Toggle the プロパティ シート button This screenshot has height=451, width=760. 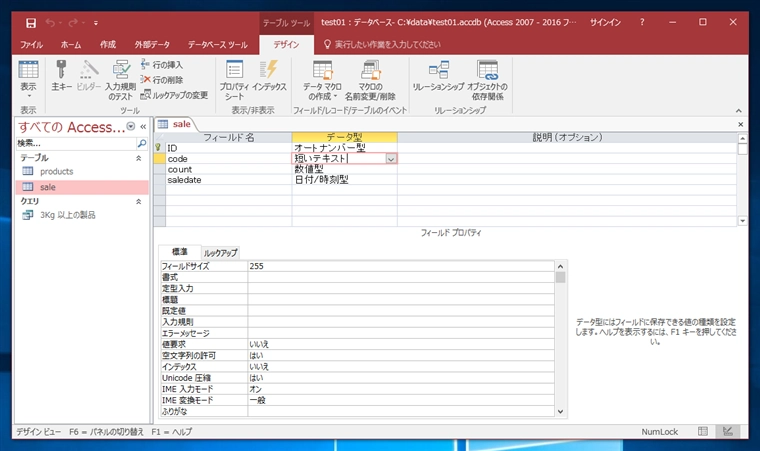234,80
